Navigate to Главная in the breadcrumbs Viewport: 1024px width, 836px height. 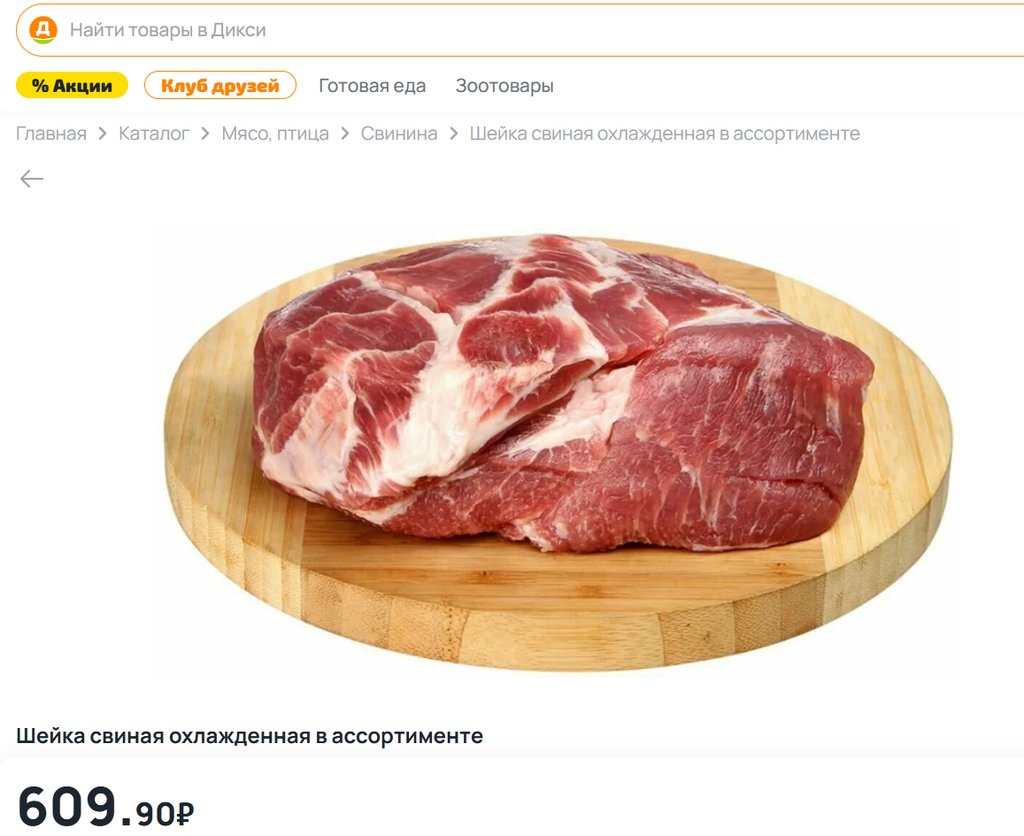[51, 133]
